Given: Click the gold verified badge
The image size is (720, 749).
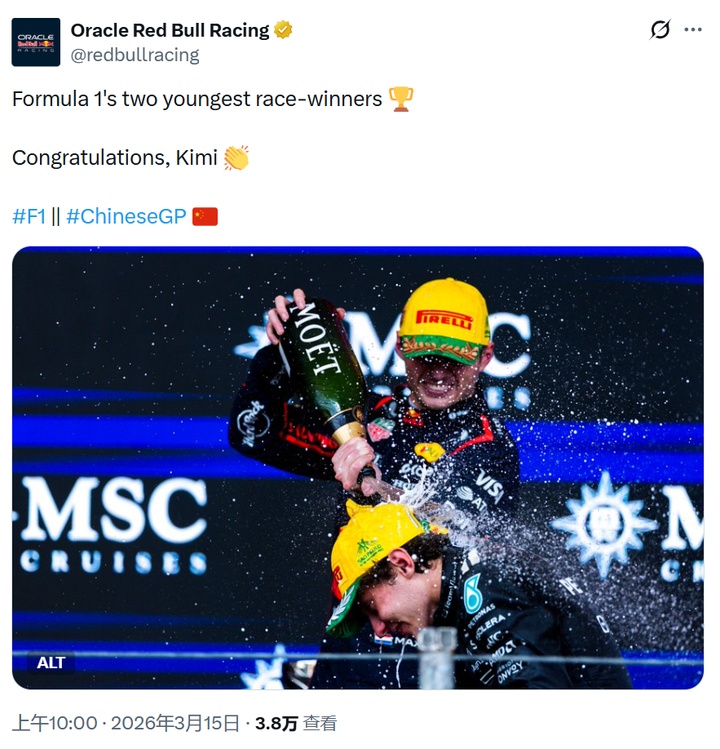Looking at the screenshot, I should tap(283, 30).
